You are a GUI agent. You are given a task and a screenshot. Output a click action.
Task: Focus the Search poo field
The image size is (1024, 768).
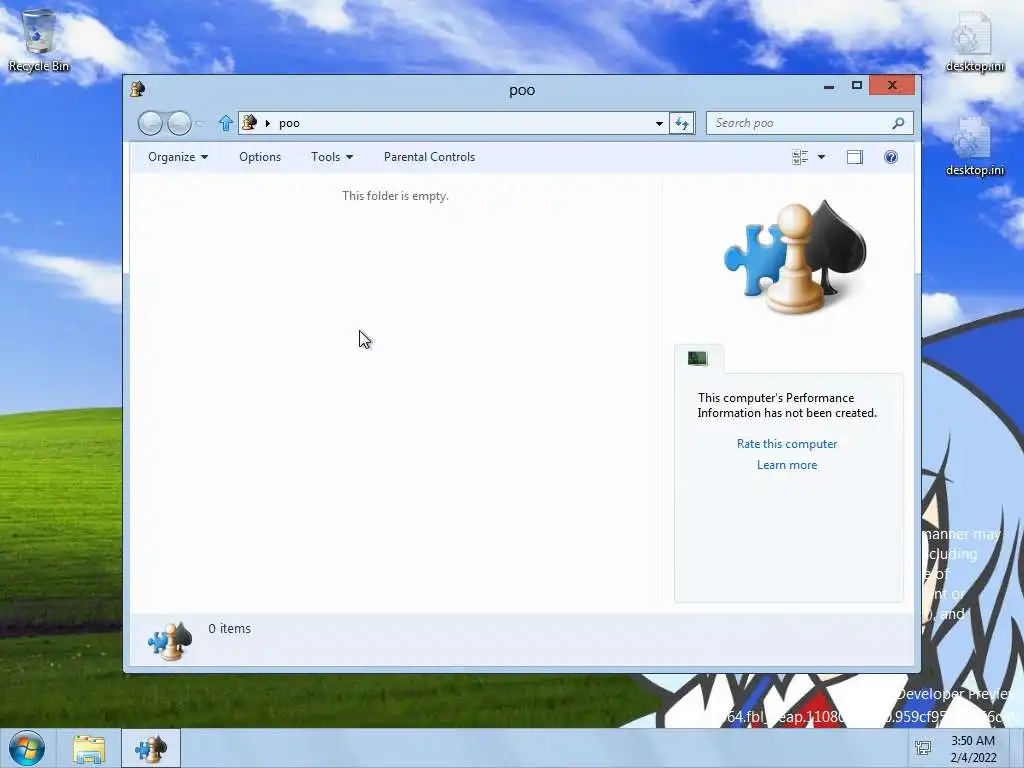[x=809, y=123]
